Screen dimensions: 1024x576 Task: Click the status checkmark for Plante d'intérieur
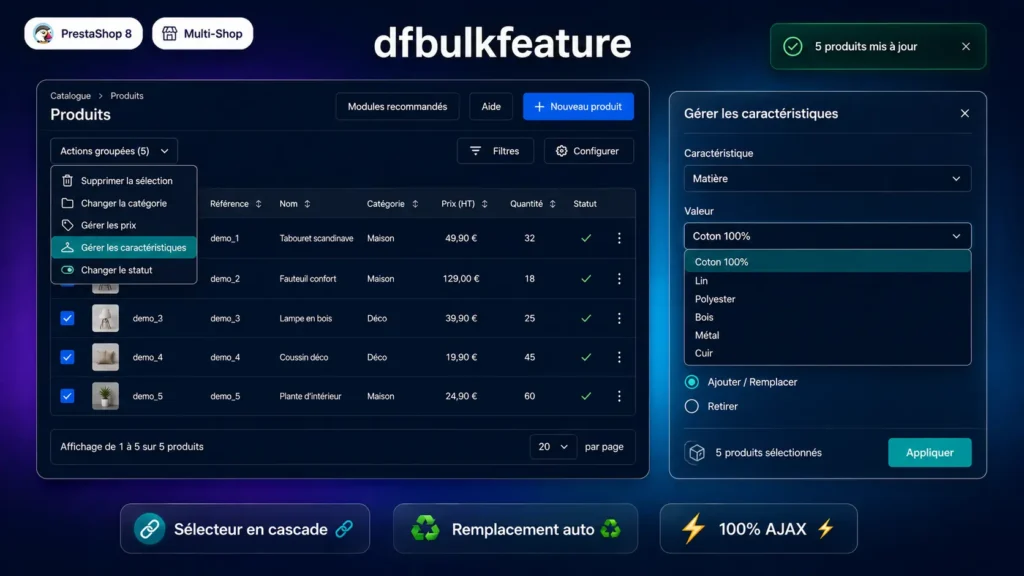point(586,396)
